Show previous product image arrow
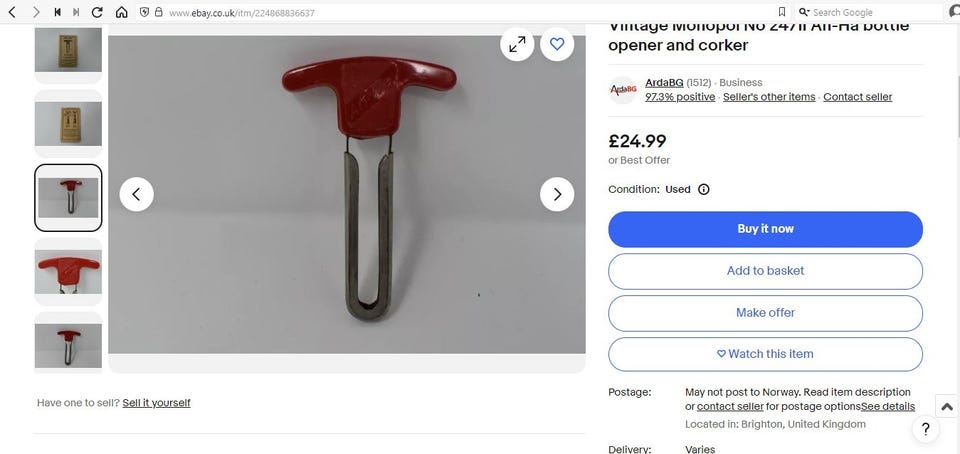This screenshot has width=960, height=454. (x=137, y=195)
